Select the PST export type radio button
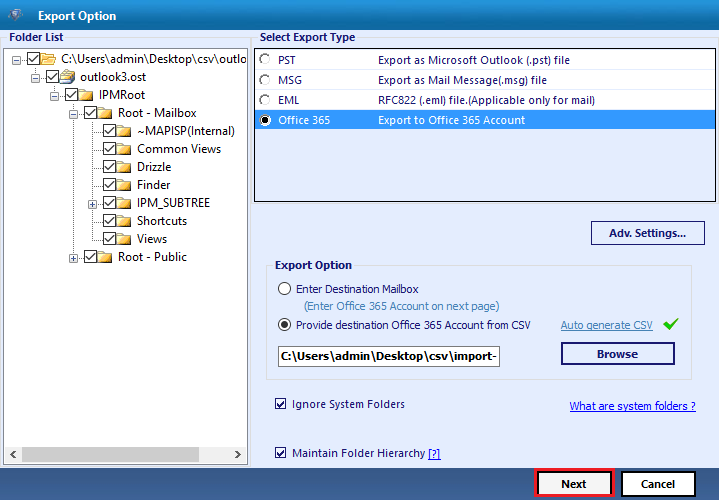Image resolution: width=719 pixels, height=500 pixels. tap(265, 59)
